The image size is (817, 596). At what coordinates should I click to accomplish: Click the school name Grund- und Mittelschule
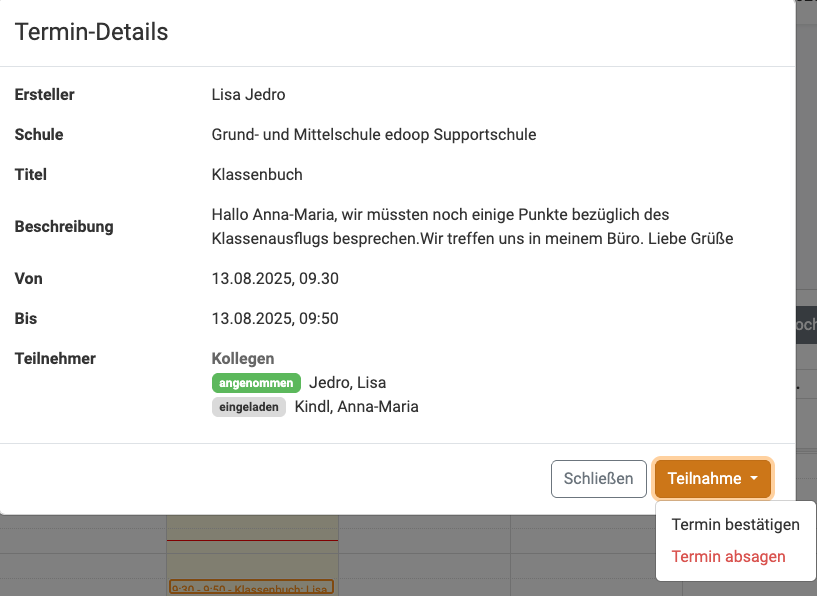coord(374,134)
